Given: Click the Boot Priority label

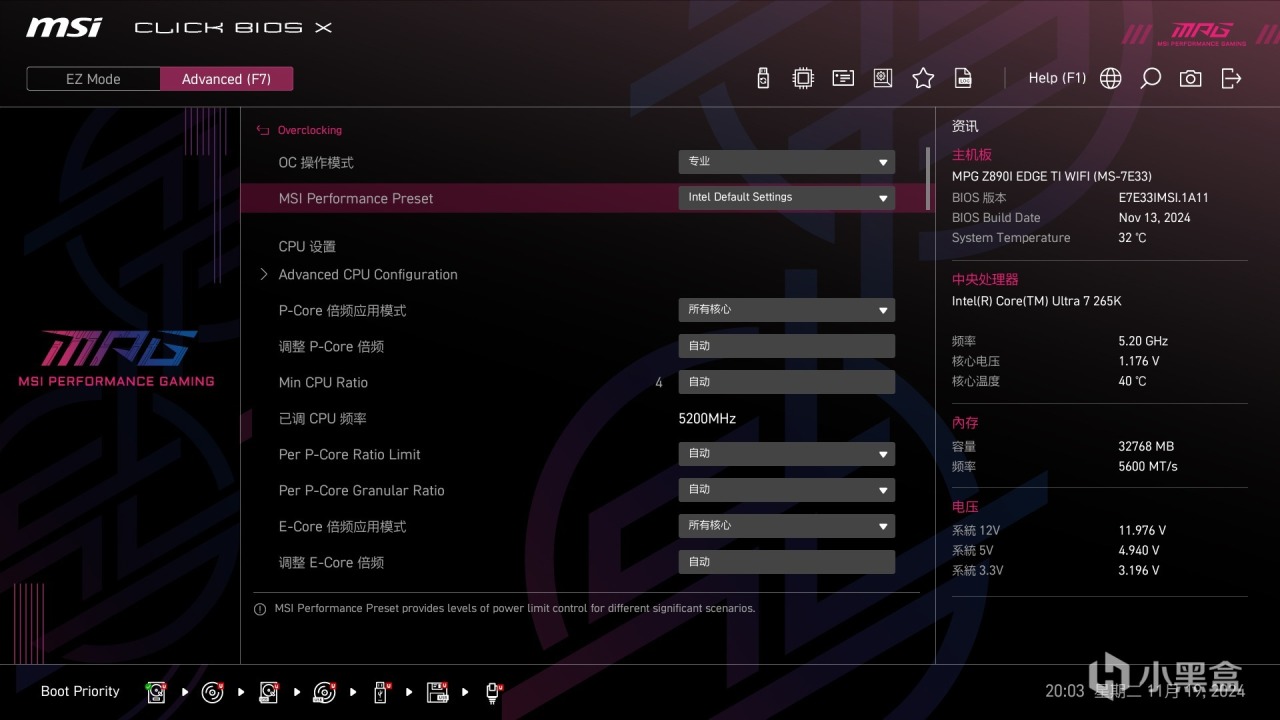Looking at the screenshot, I should pyautogui.click(x=80, y=691).
